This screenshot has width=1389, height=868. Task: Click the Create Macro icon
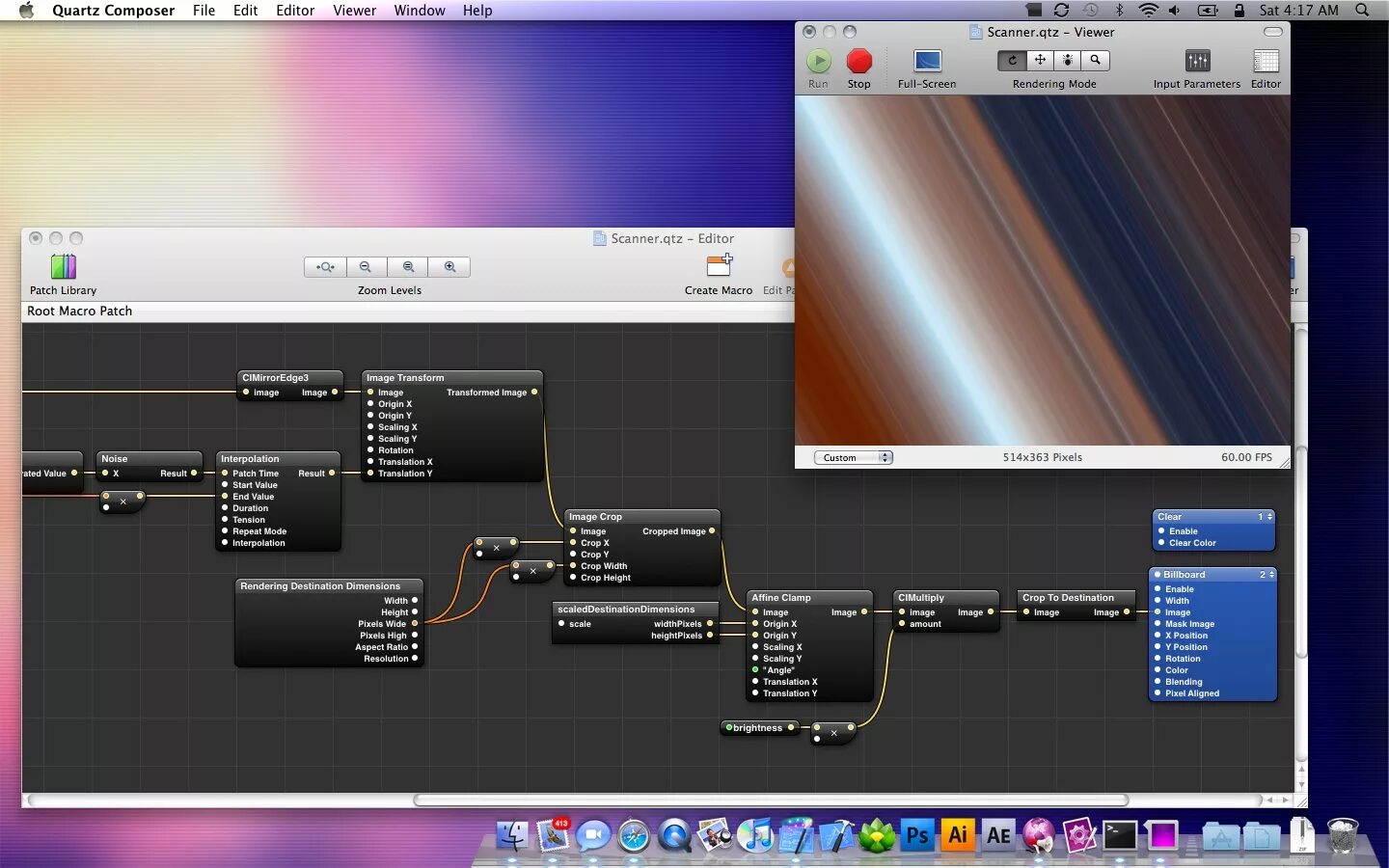click(720, 266)
